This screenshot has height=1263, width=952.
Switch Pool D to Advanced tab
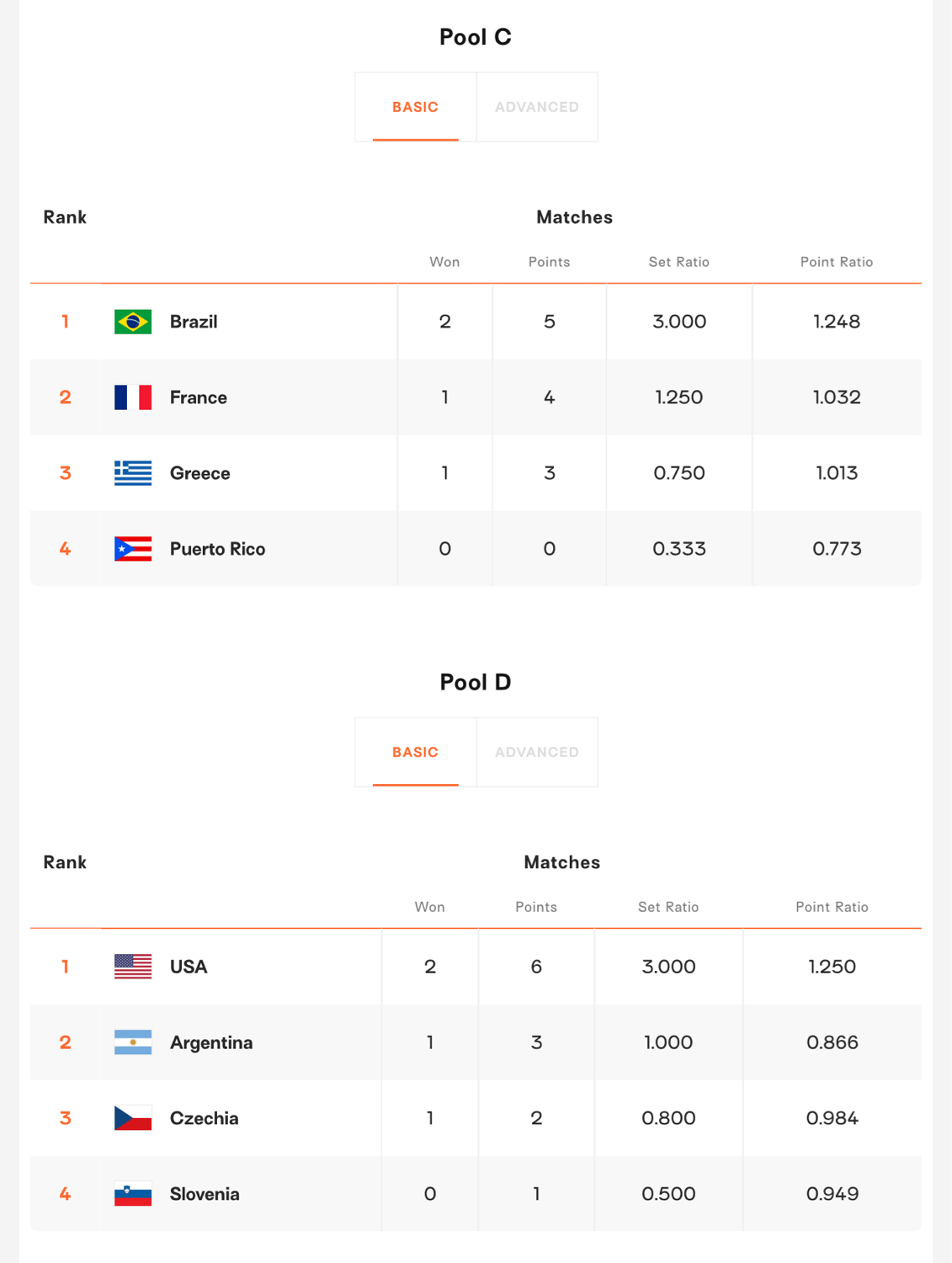[537, 752]
